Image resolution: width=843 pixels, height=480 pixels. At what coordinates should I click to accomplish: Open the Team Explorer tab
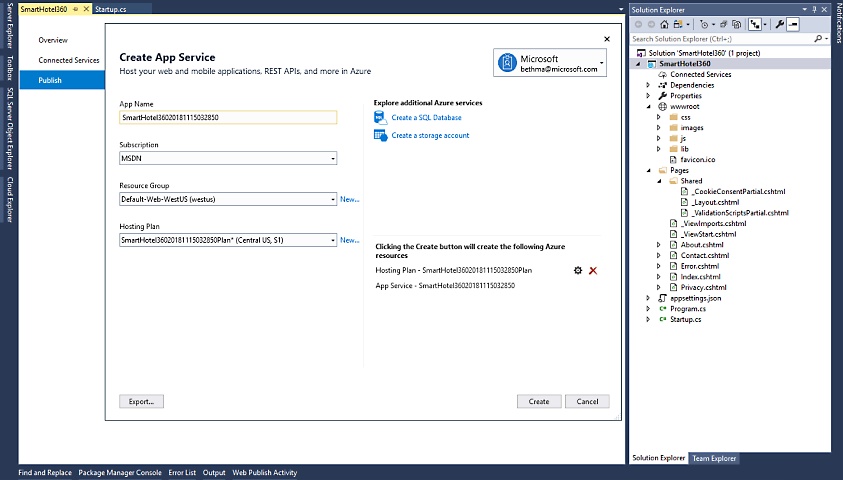(x=714, y=458)
